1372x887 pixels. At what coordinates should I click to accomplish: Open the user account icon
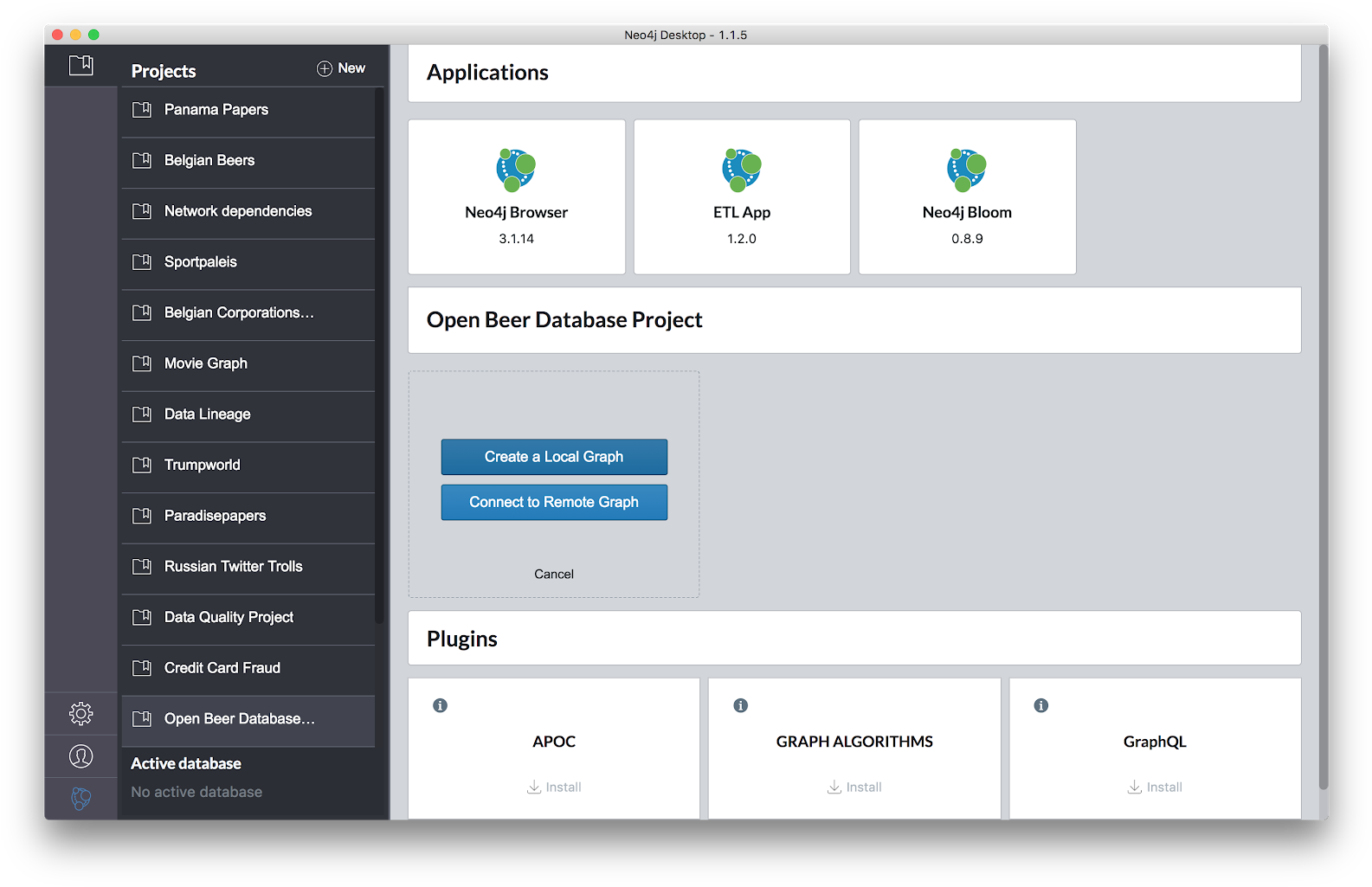click(x=81, y=756)
